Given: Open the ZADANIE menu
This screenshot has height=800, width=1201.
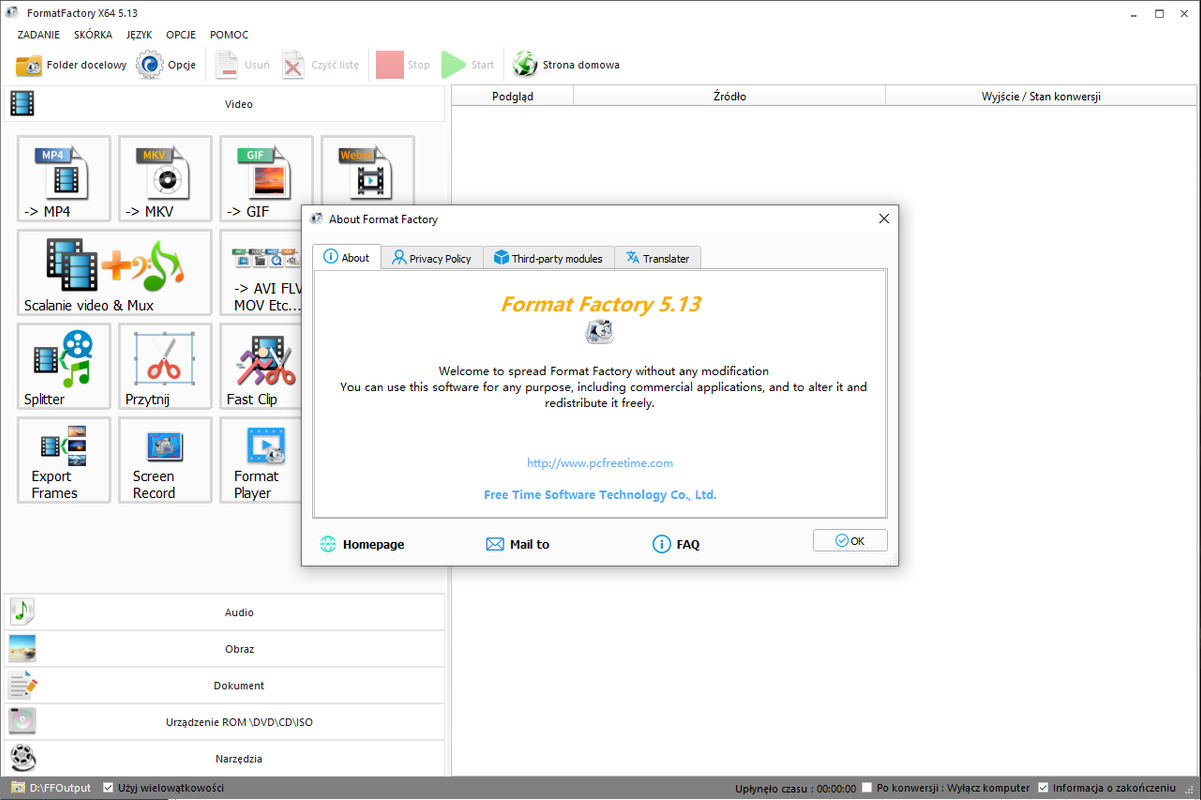Looking at the screenshot, I should pyautogui.click(x=38, y=35).
